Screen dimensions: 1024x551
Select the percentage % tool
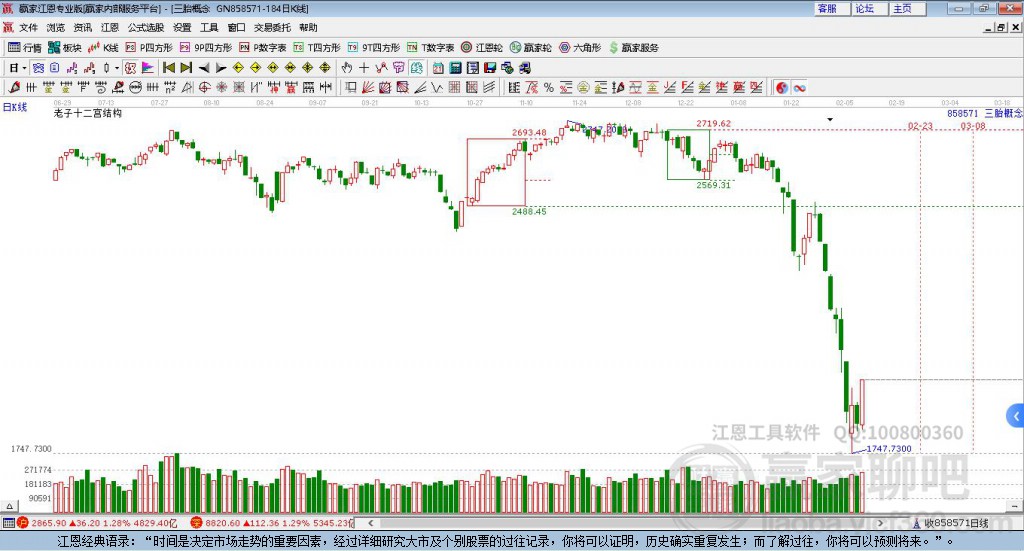tap(549, 87)
